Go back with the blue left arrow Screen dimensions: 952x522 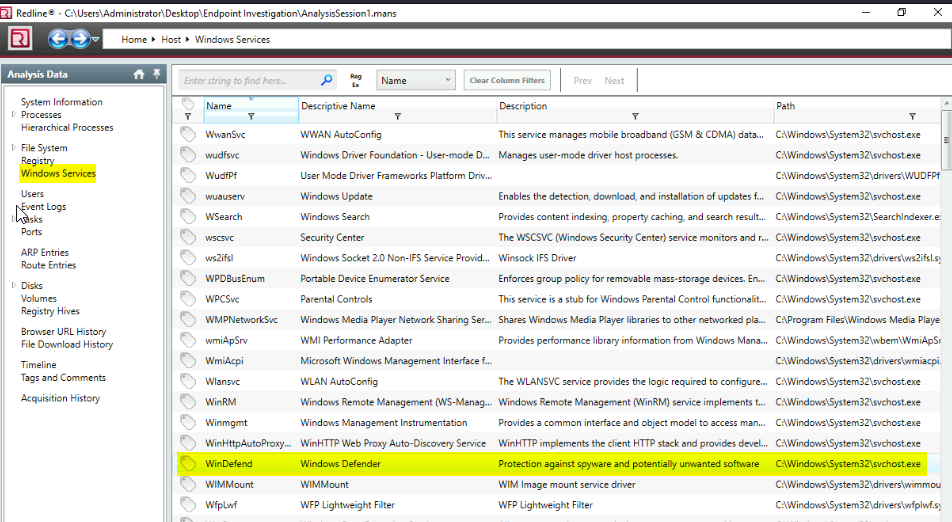coord(58,39)
